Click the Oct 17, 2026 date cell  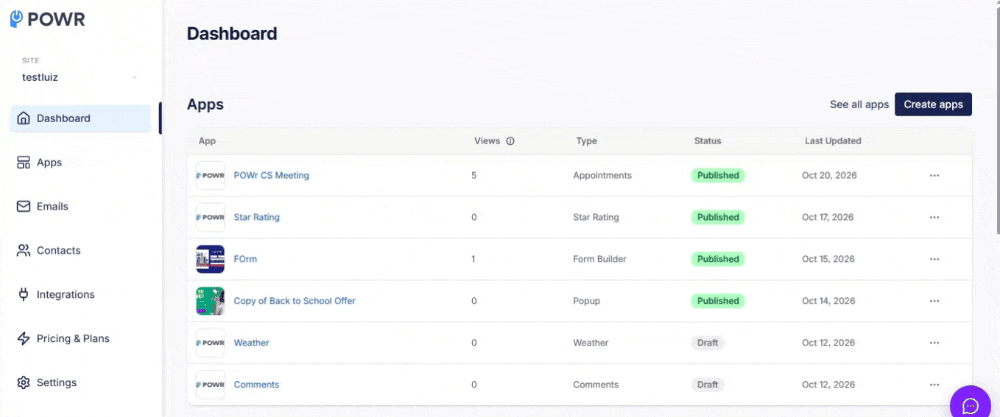(829, 217)
